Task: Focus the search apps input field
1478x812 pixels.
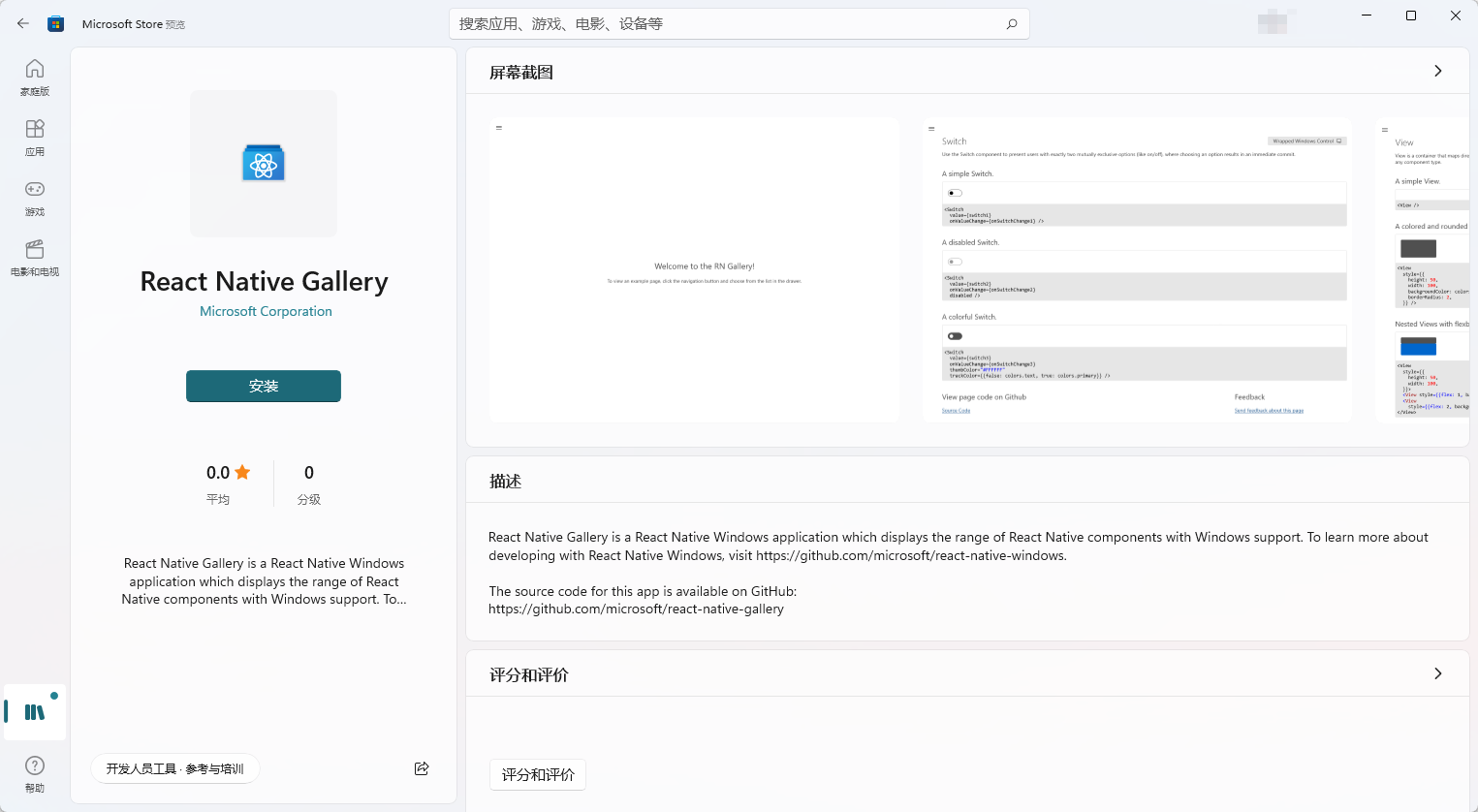Action: click(739, 24)
